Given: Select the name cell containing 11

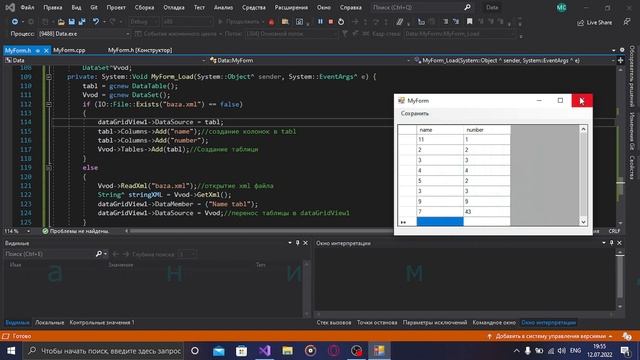Looking at the screenshot, I should [x=440, y=140].
